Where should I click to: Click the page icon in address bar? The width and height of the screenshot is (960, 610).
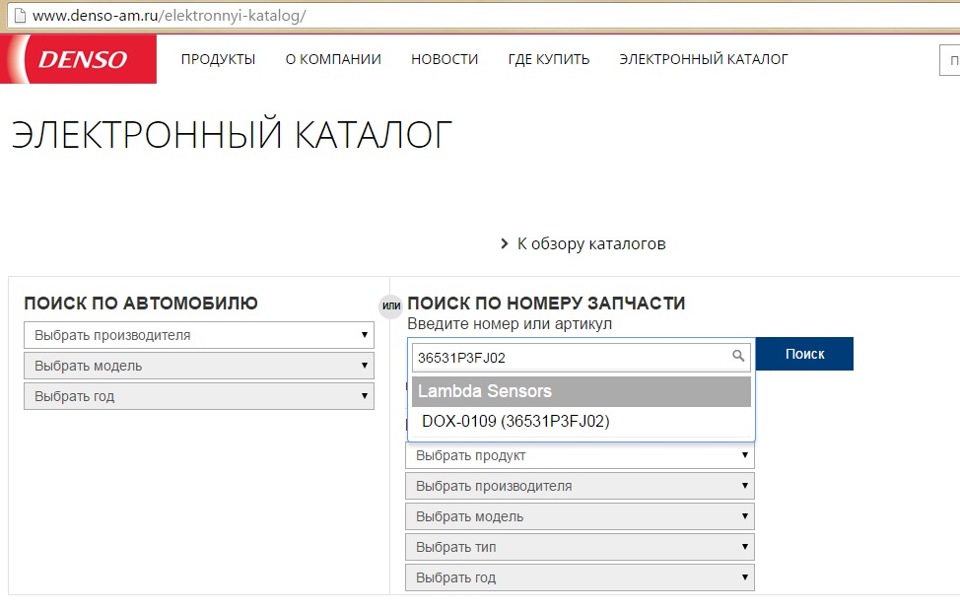click(x=20, y=15)
